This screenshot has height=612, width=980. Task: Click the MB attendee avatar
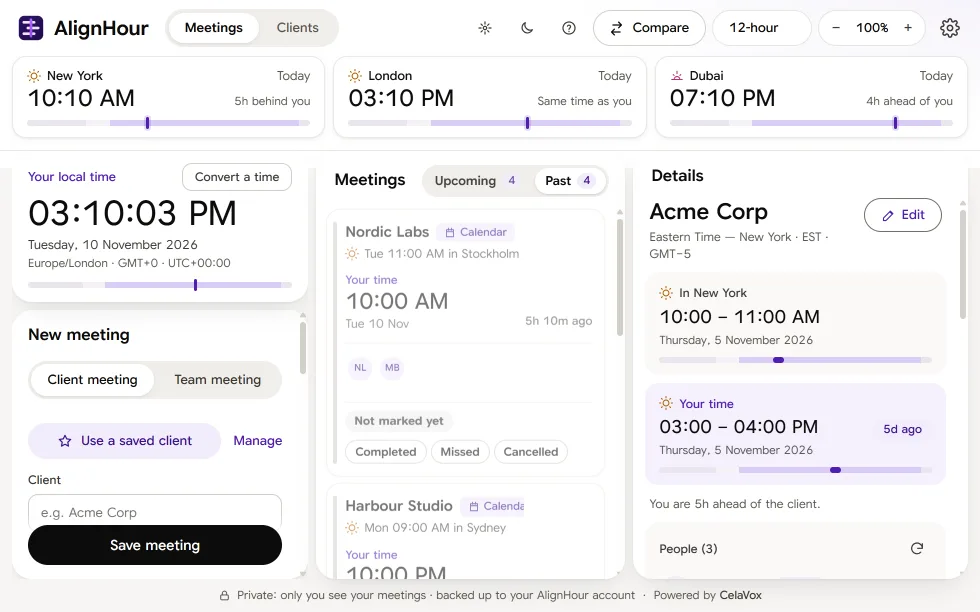392,368
